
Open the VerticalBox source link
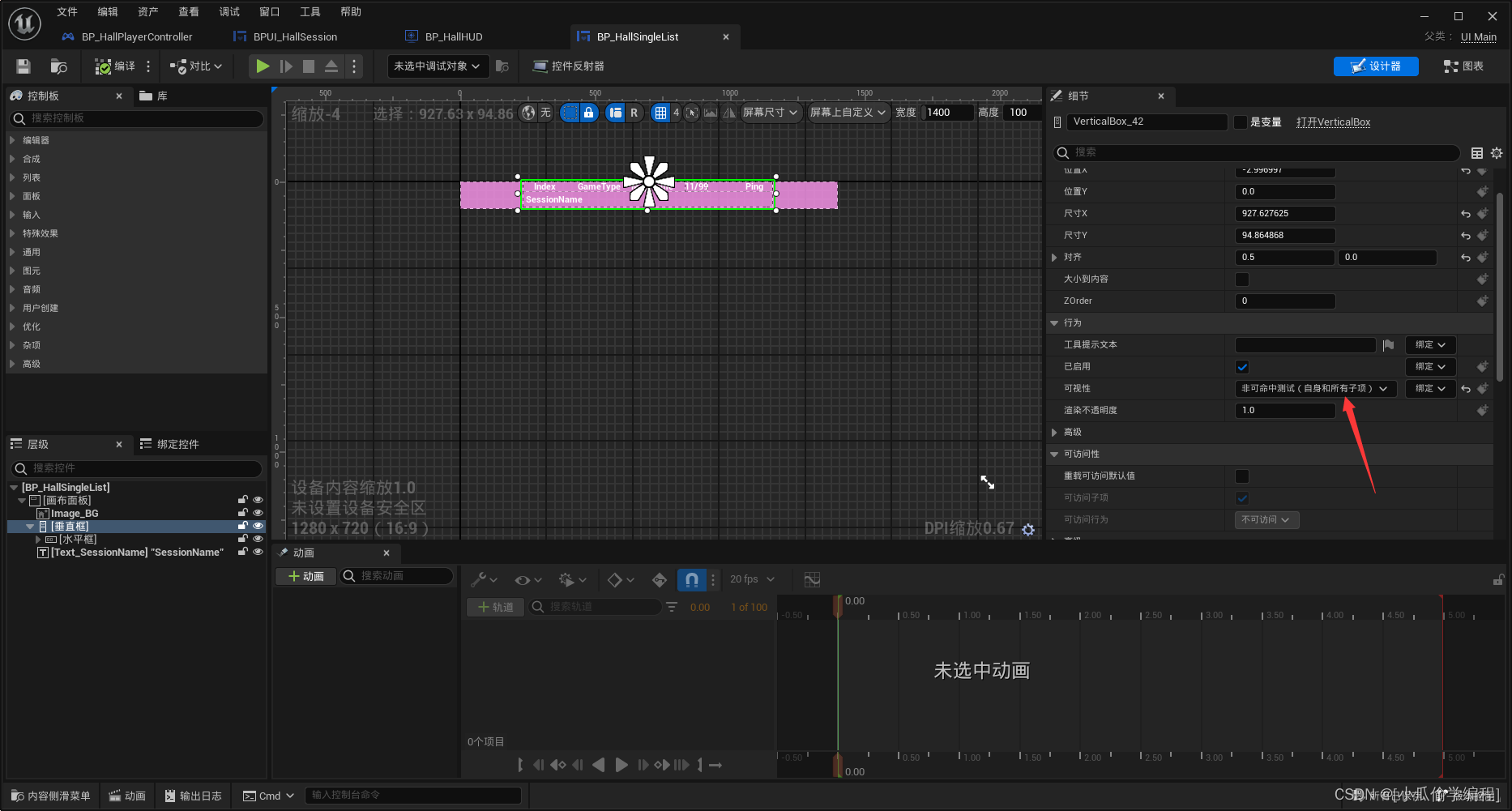coord(1333,122)
